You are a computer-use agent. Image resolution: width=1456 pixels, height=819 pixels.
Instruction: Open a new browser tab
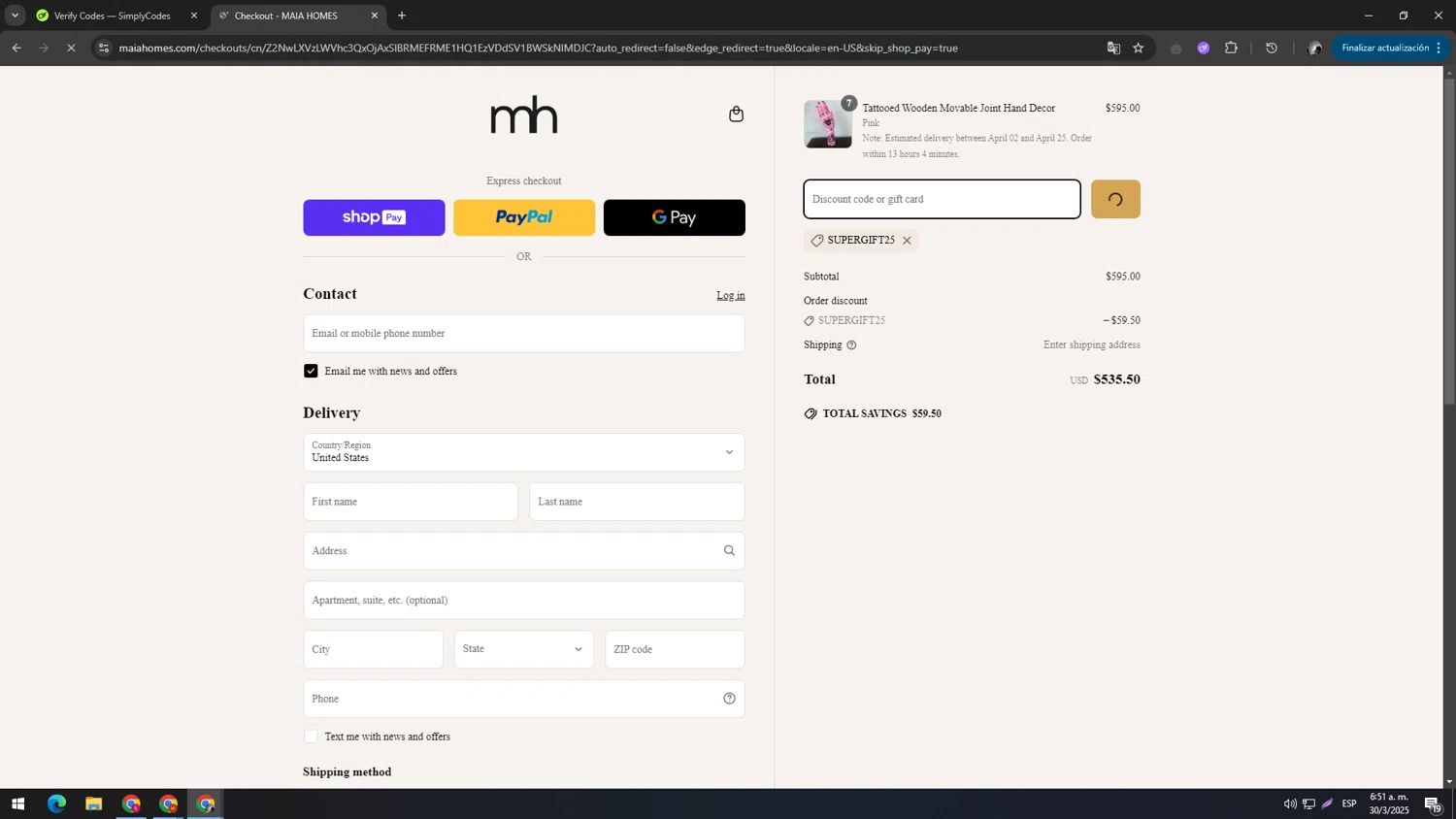point(402,16)
